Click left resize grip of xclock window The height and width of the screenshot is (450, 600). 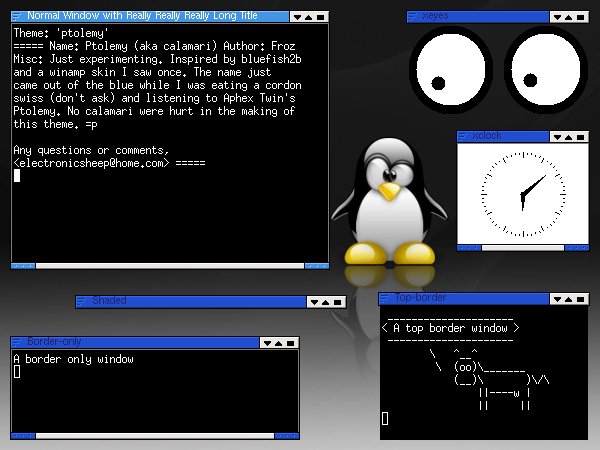469,248
